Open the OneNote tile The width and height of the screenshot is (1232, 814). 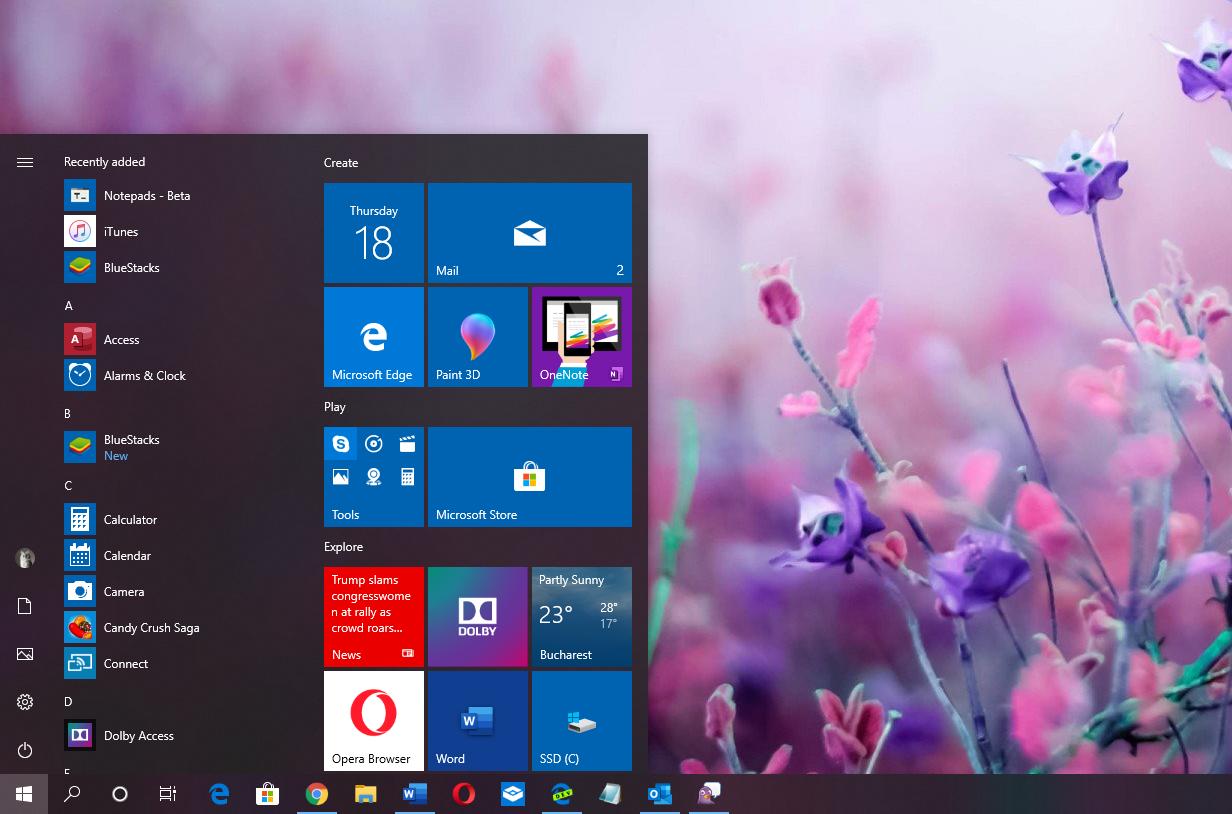(582, 337)
